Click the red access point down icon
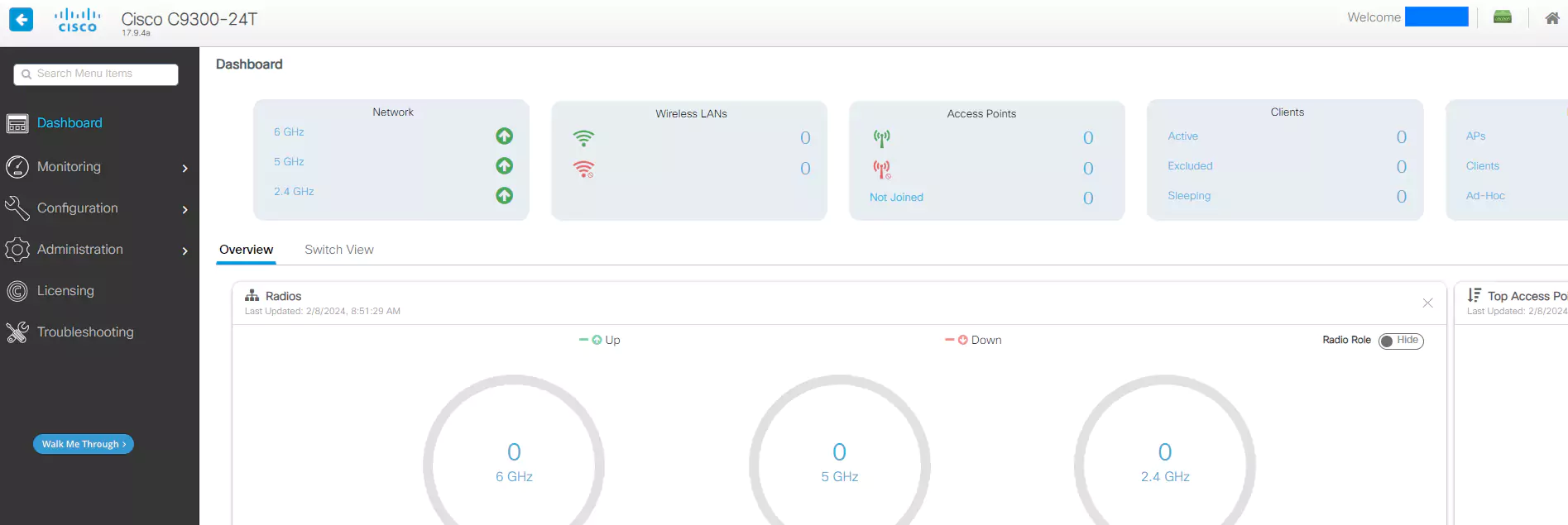Screen dimensions: 1568x525 point(882,169)
